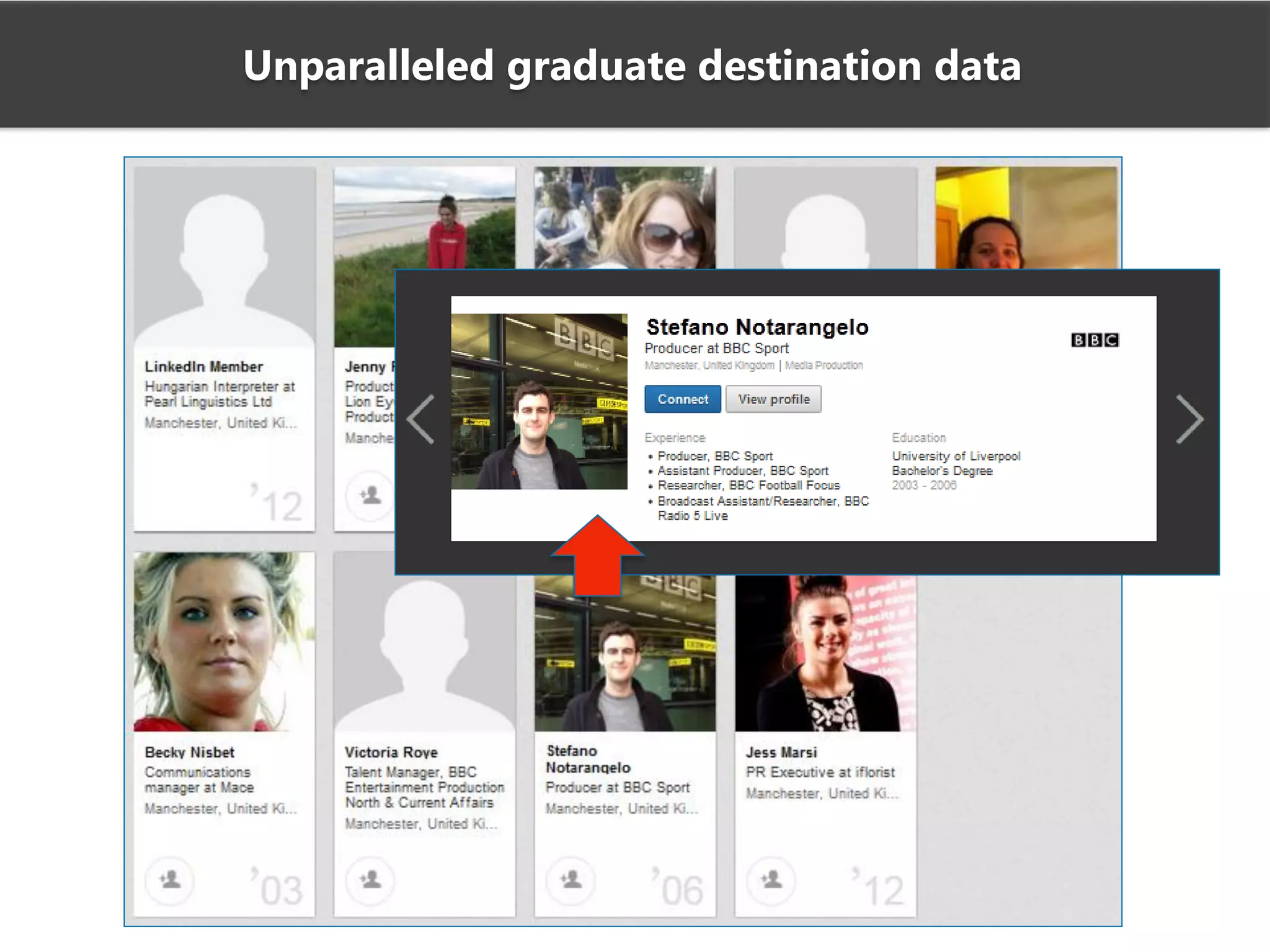Screen dimensions: 1270x952
Task: Go to previous profile with left chevron
Action: pos(421,419)
